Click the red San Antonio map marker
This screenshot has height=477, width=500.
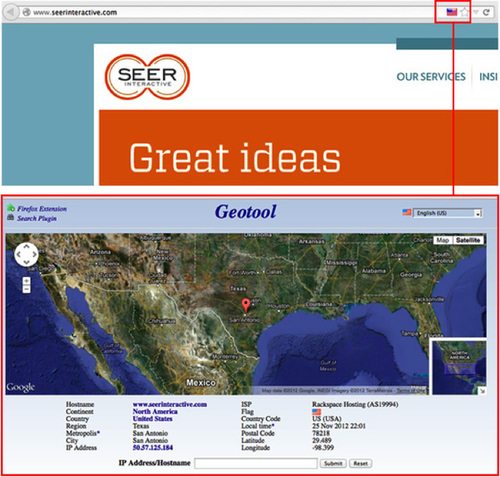246,306
